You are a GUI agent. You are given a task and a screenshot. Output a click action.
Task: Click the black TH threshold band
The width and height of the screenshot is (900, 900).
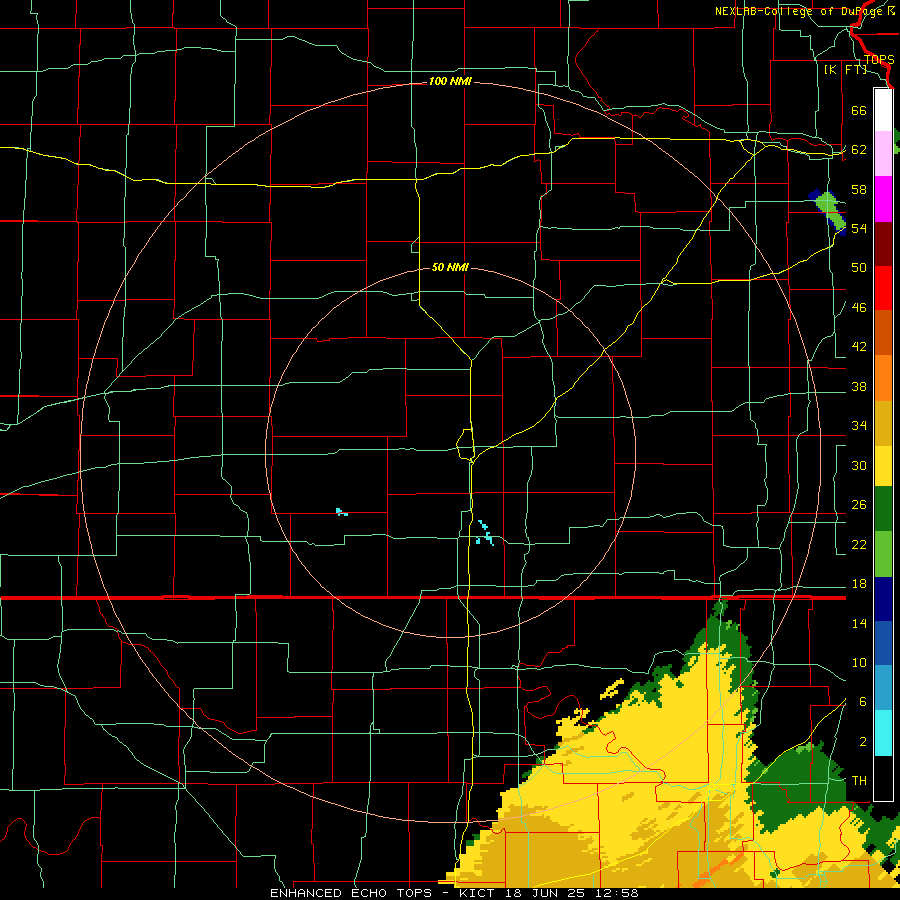coord(883,778)
